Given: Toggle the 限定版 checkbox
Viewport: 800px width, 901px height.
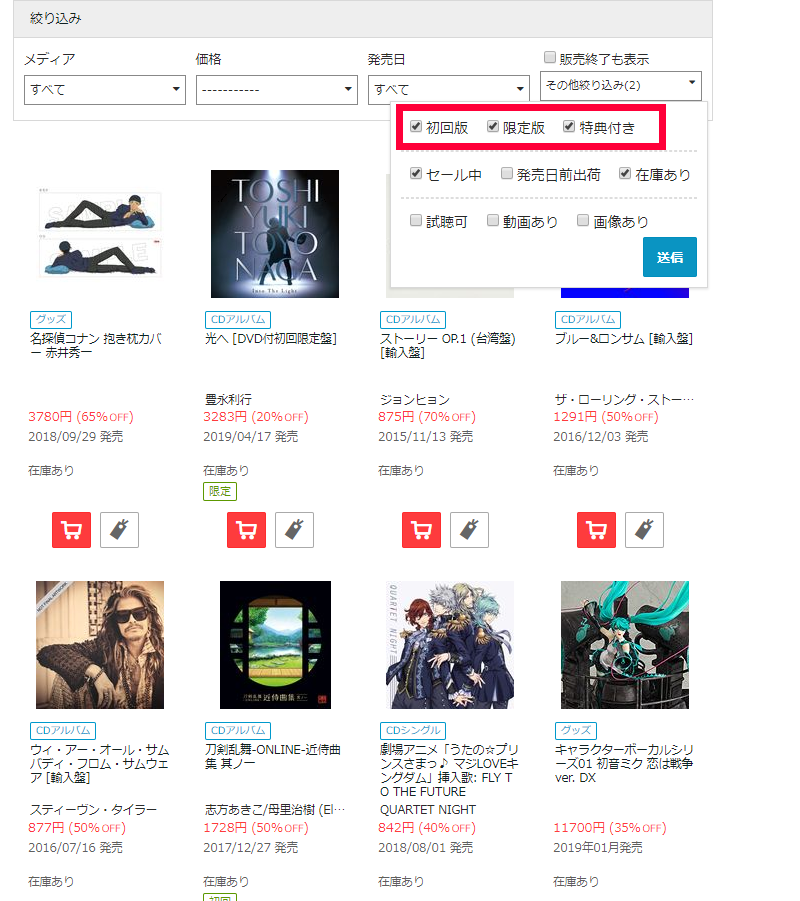Looking at the screenshot, I should (493, 127).
